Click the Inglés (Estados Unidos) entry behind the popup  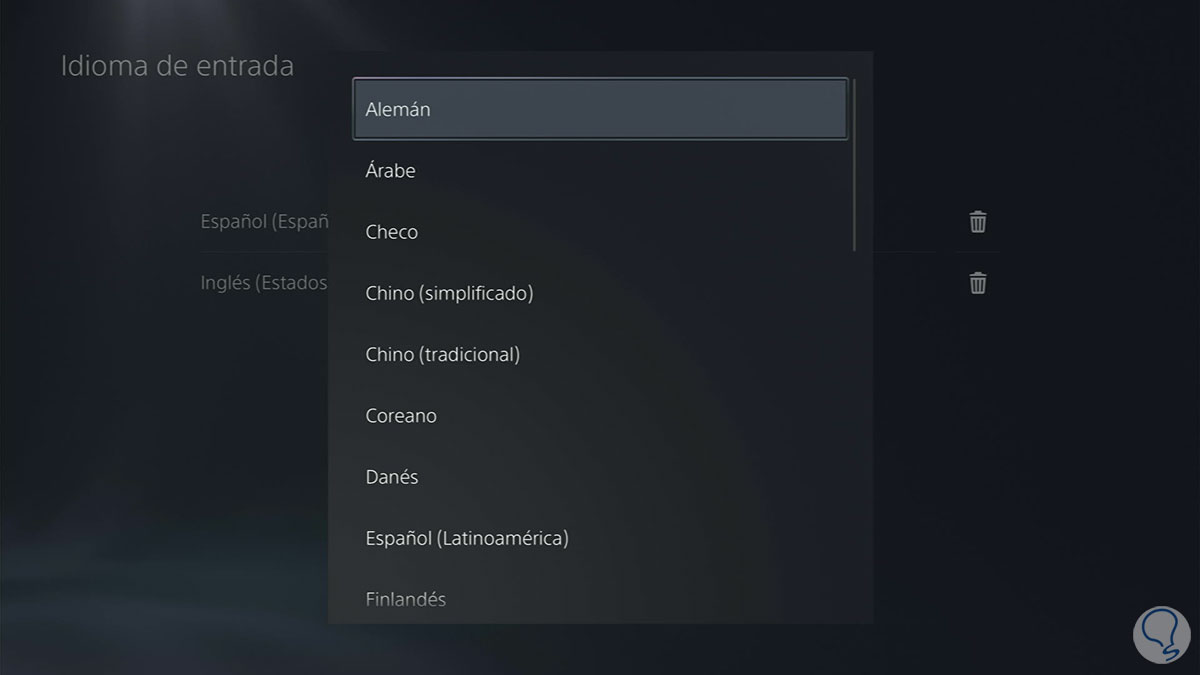(x=264, y=283)
